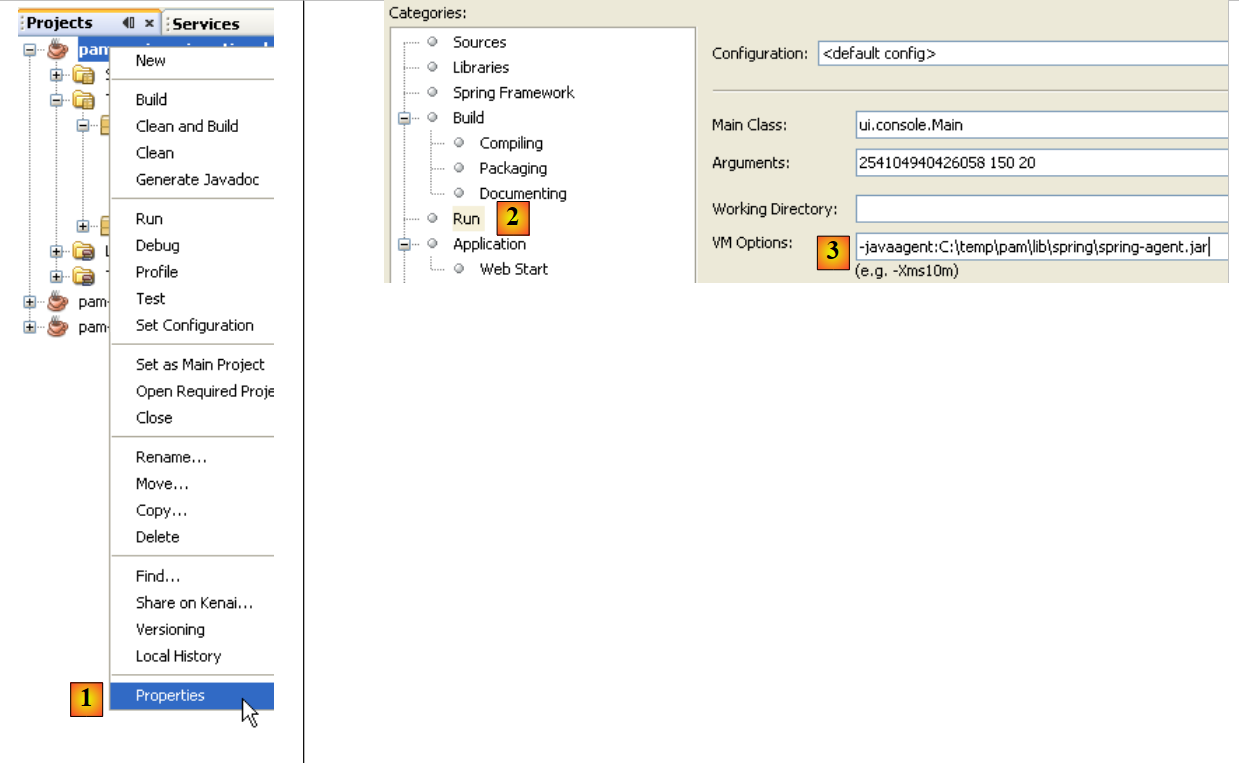Choose Properties from the context menu

pyautogui.click(x=170, y=696)
